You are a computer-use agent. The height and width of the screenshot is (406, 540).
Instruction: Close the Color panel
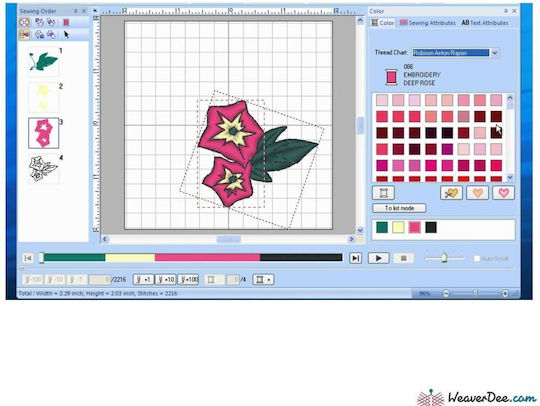(x=514, y=11)
